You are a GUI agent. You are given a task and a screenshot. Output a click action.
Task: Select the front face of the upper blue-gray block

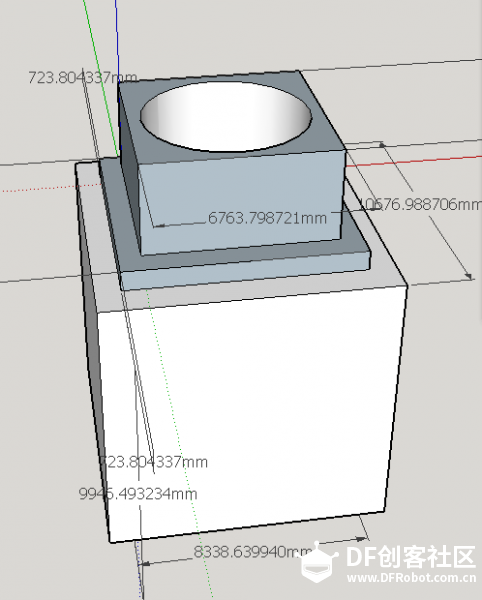coord(241,203)
